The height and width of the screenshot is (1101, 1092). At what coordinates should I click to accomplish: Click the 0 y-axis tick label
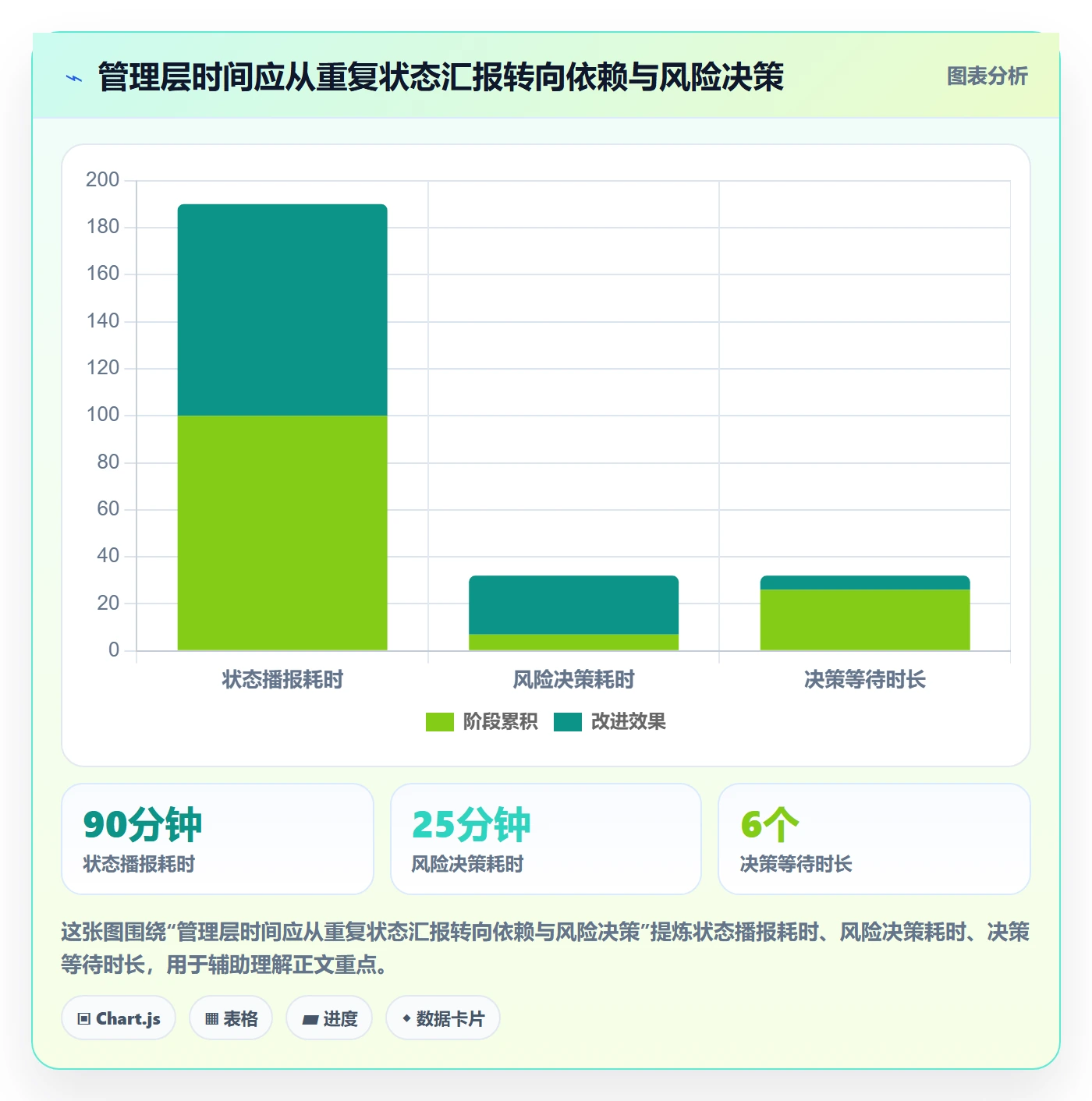114,650
